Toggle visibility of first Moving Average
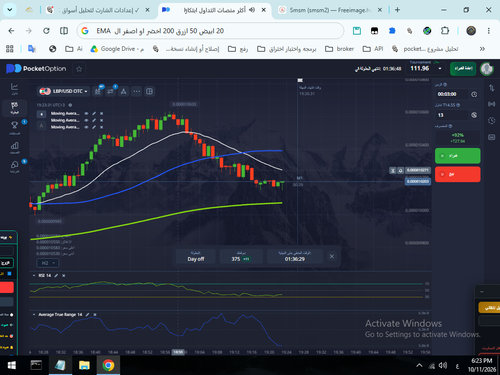500x375 pixels. click(x=86, y=114)
